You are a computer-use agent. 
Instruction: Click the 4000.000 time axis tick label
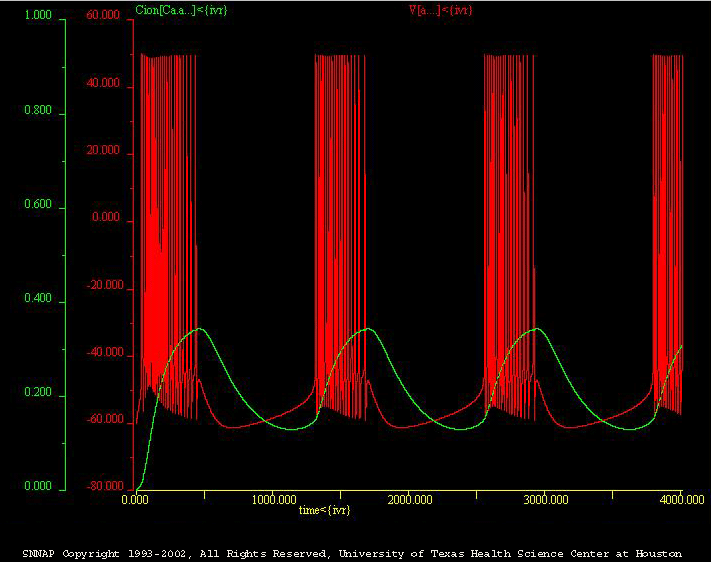pos(680,499)
